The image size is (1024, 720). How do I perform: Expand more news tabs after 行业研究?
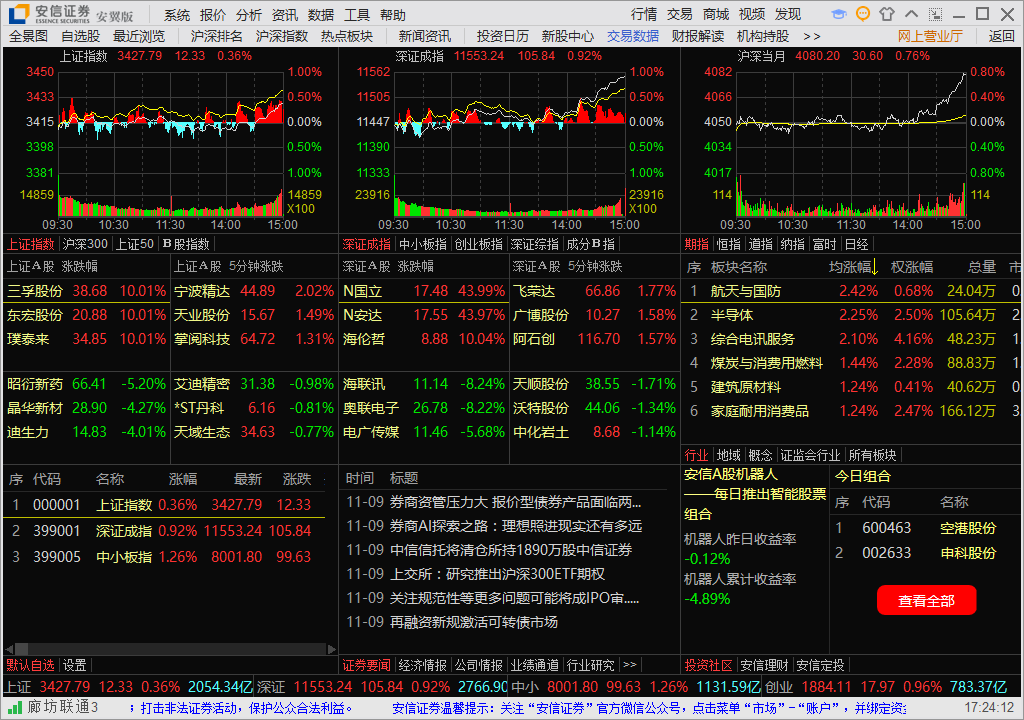click(x=630, y=664)
